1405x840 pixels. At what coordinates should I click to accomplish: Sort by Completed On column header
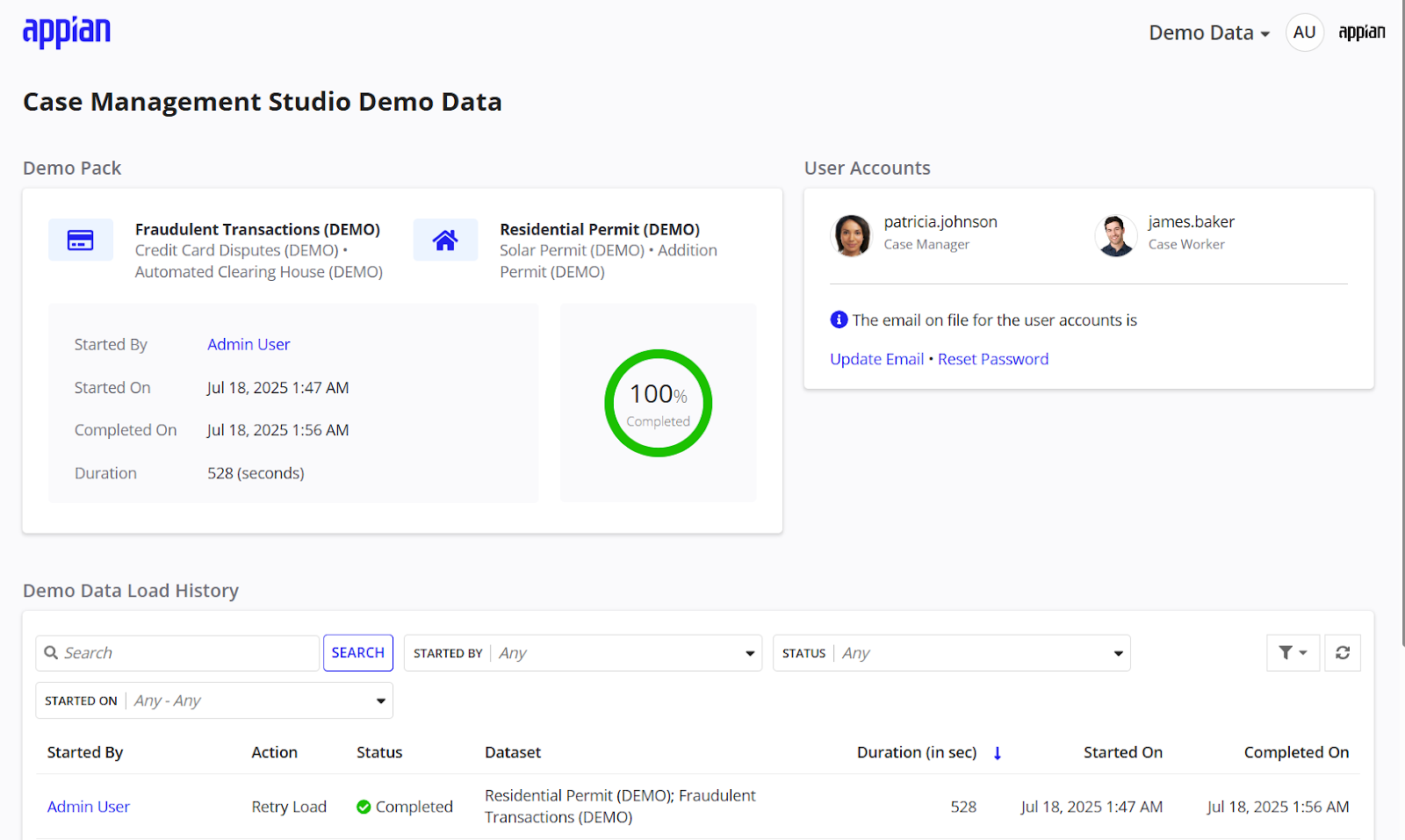[x=1296, y=752]
